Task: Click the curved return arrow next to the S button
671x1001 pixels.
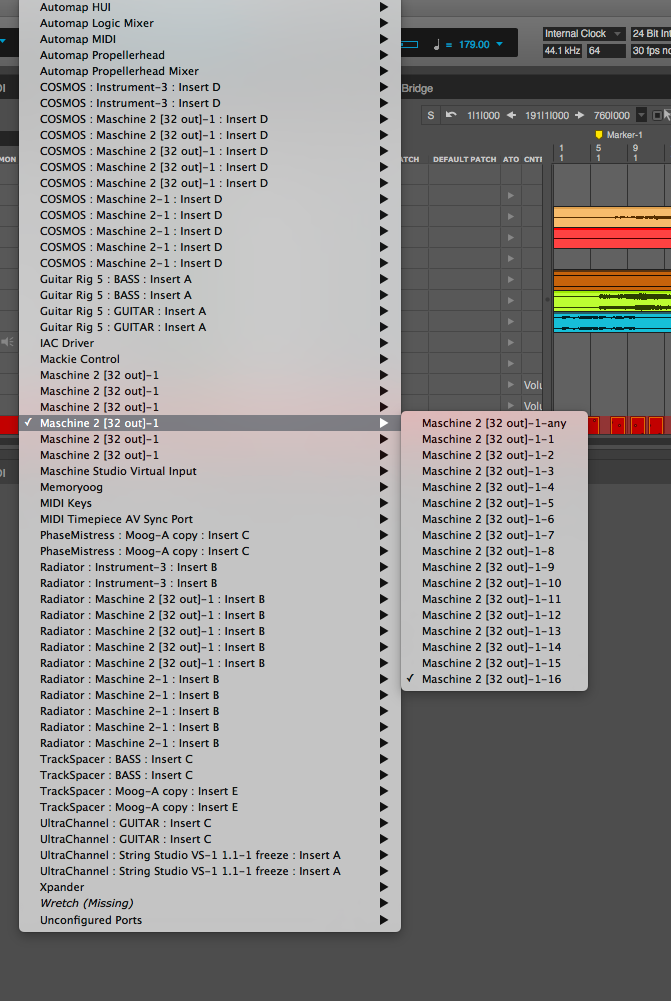Action: pyautogui.click(x=451, y=116)
